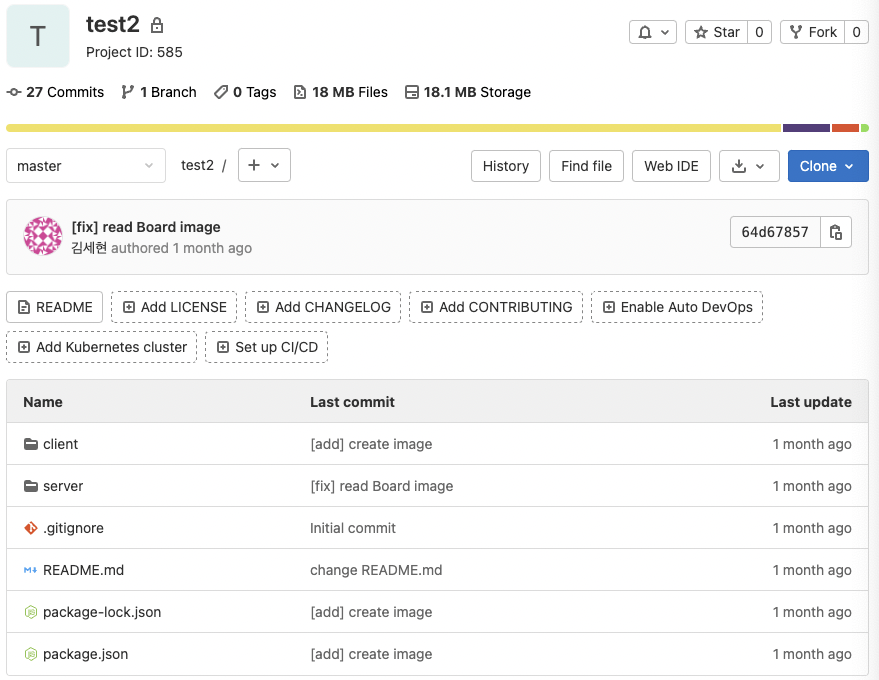Open the 1 Branch link
Image resolution: width=879 pixels, height=680 pixels.
[159, 92]
